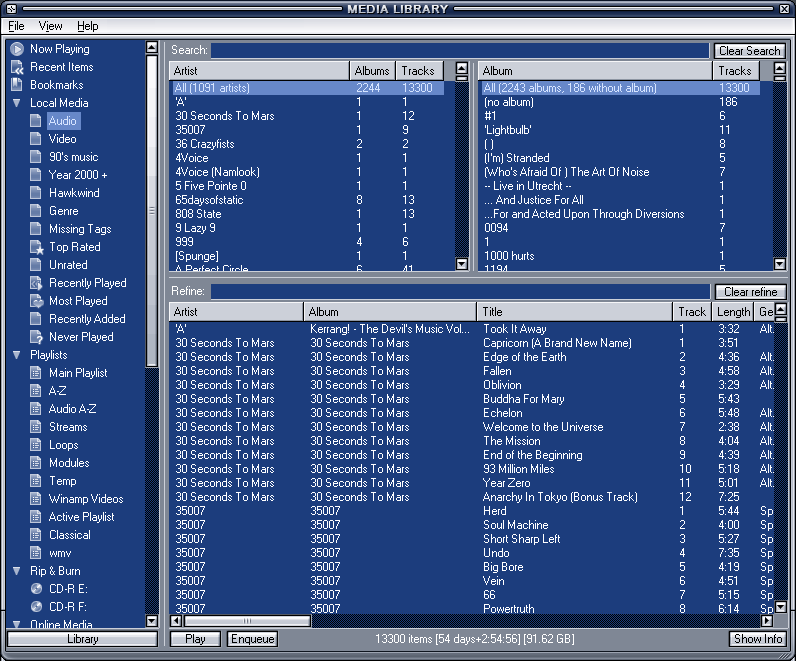Open the Loops playlist icon
Viewport: 796px width, 661px height.
(x=36, y=445)
